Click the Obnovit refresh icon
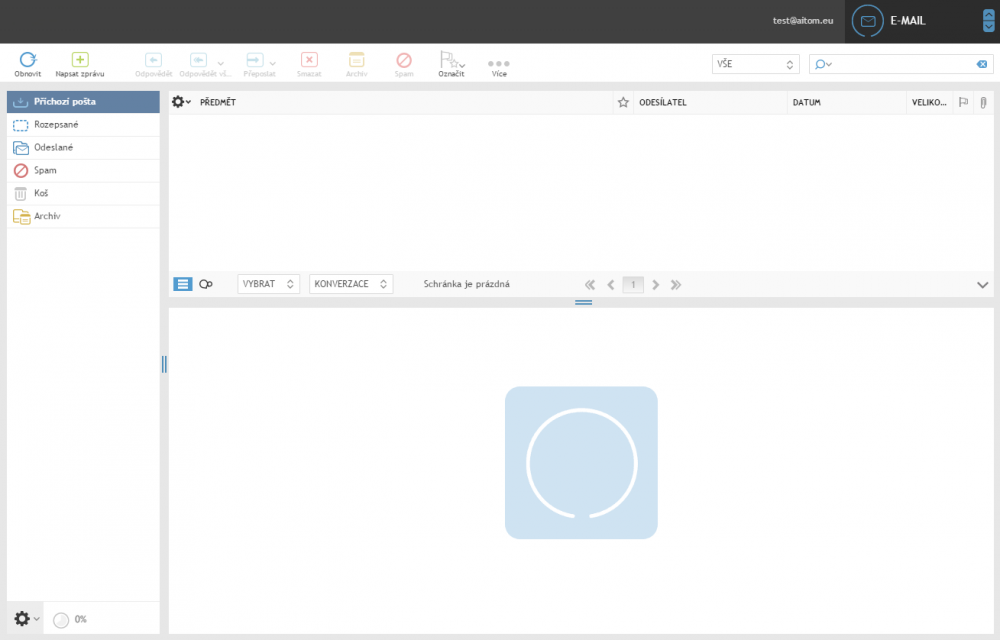Viewport: 1000px width, 640px height. (28, 60)
